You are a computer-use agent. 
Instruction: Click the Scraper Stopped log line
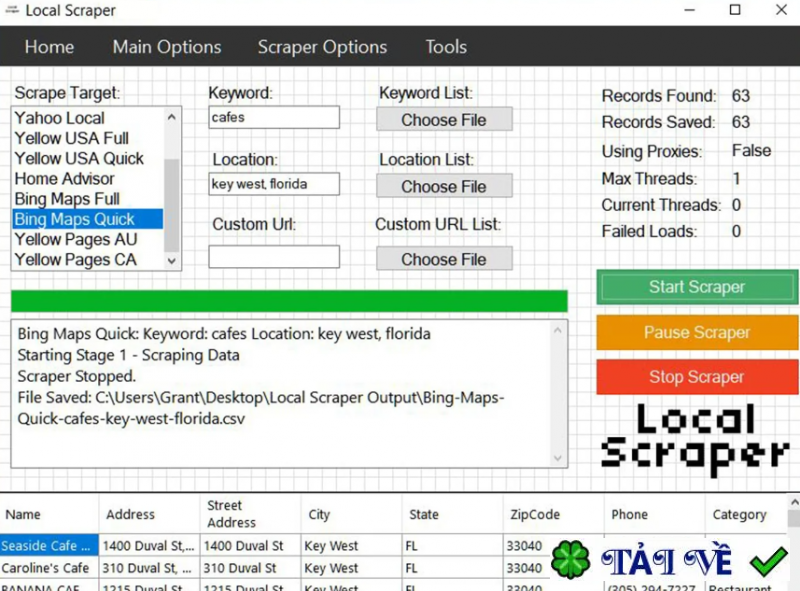pyautogui.click(x=77, y=376)
